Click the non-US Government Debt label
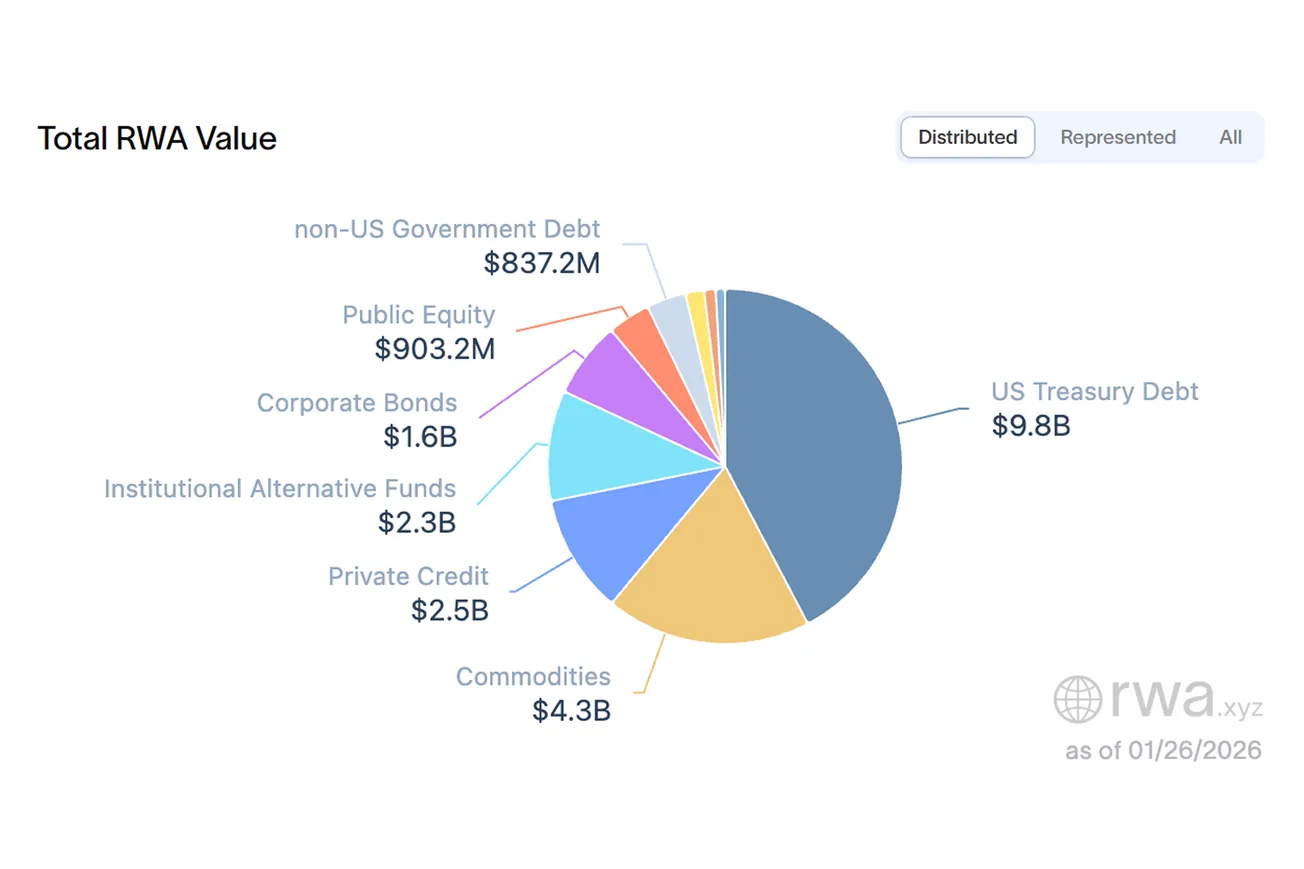This screenshot has height=869, width=1304. tap(447, 229)
